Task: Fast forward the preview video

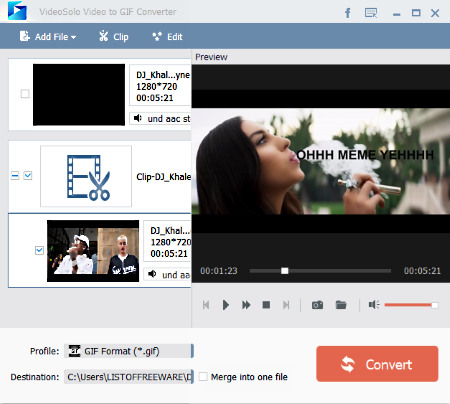Action: pyautogui.click(x=246, y=305)
